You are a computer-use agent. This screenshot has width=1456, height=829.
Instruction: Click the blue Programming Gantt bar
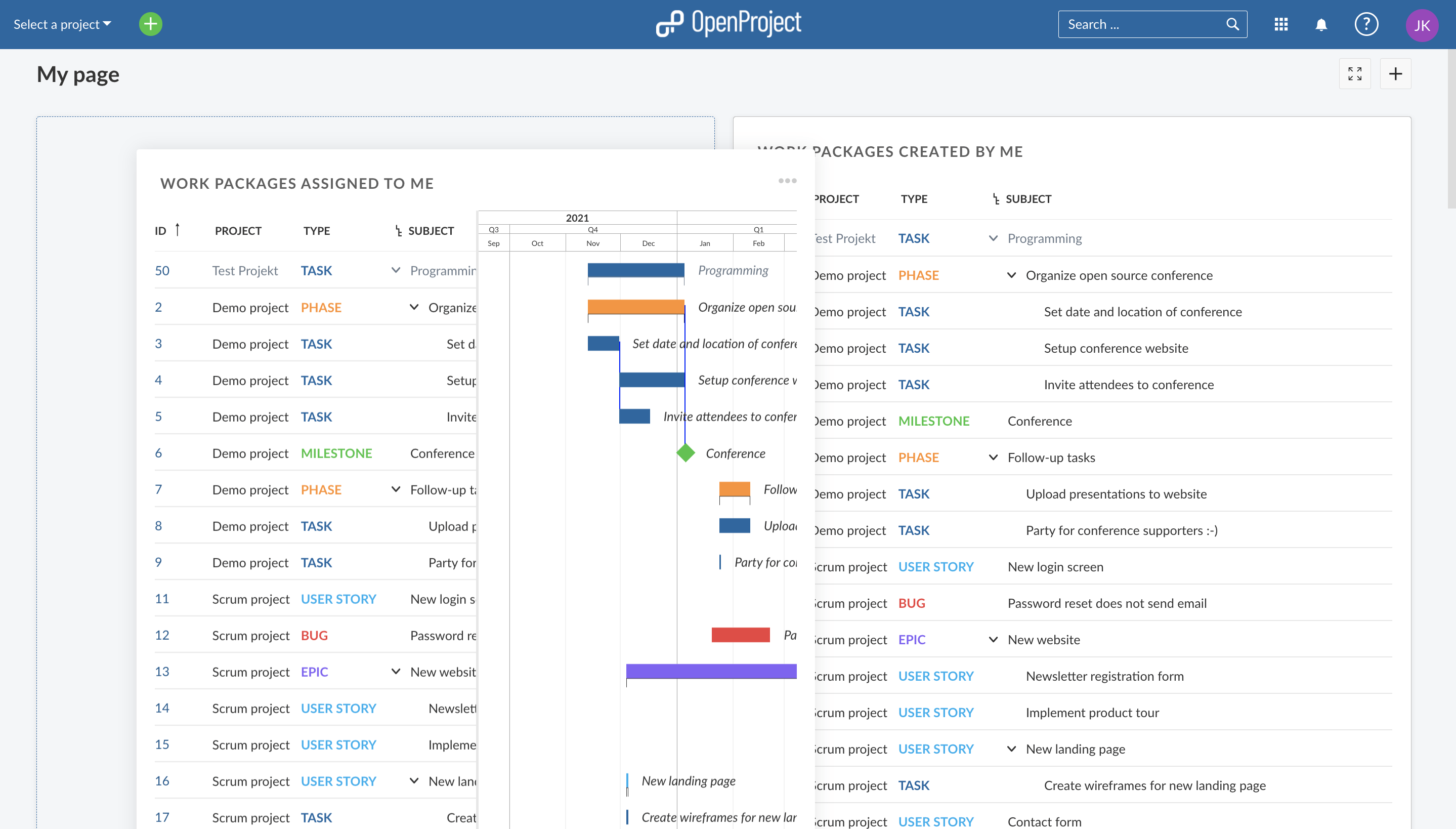click(x=635, y=270)
